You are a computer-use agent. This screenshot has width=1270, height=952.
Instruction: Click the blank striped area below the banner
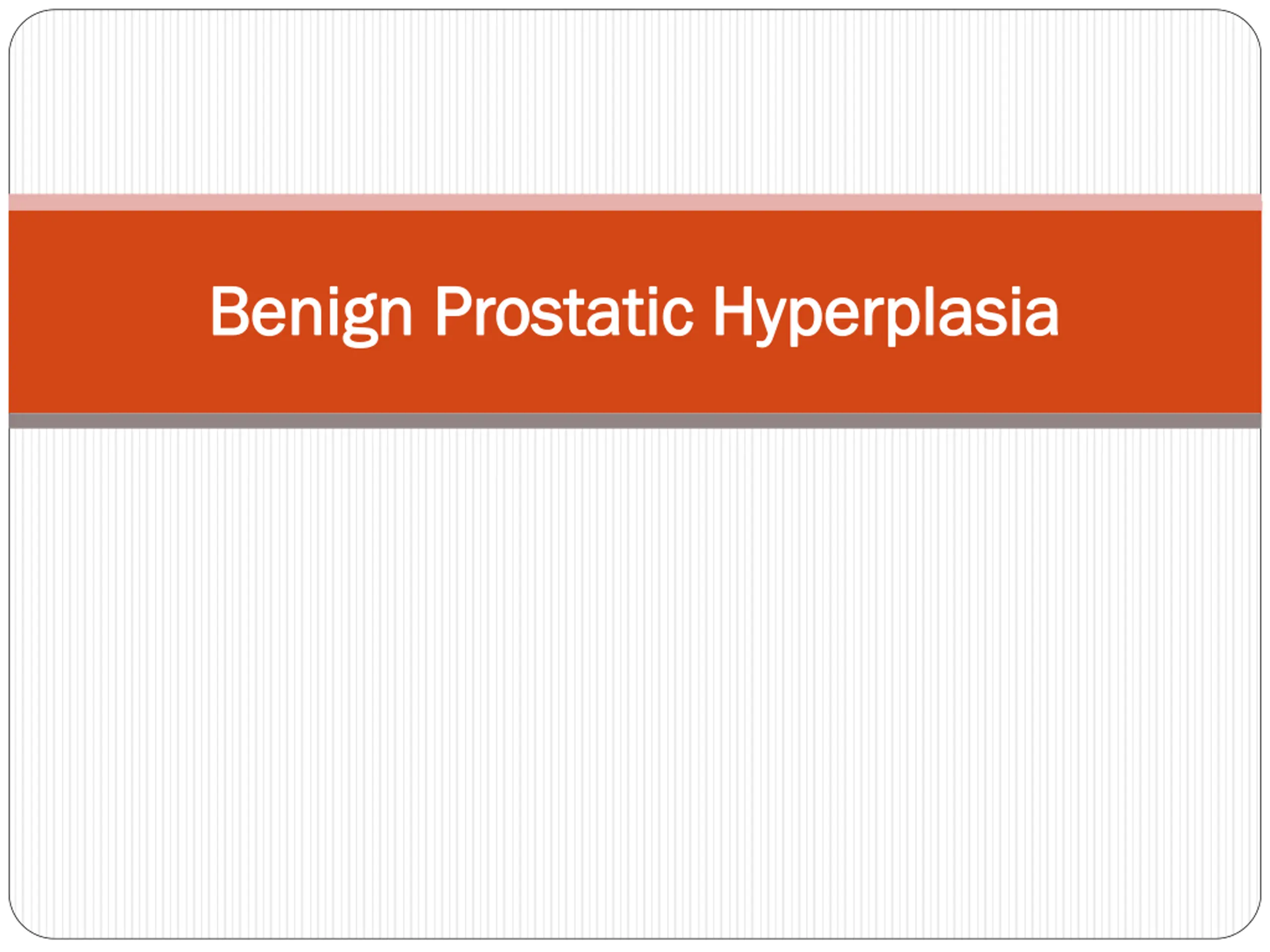(x=635, y=683)
